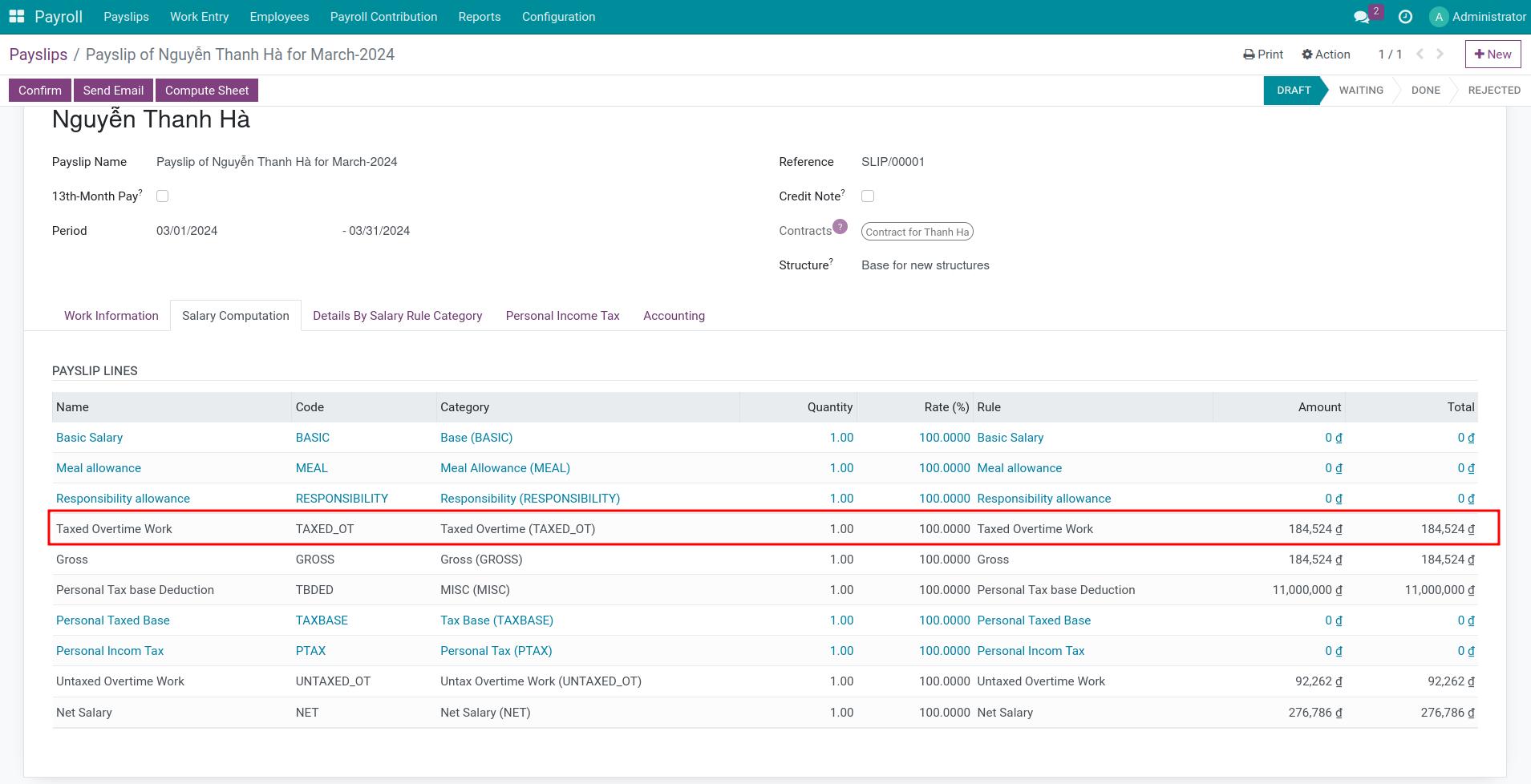
Task: Click the Personal Taxed Base line name
Action: point(113,620)
